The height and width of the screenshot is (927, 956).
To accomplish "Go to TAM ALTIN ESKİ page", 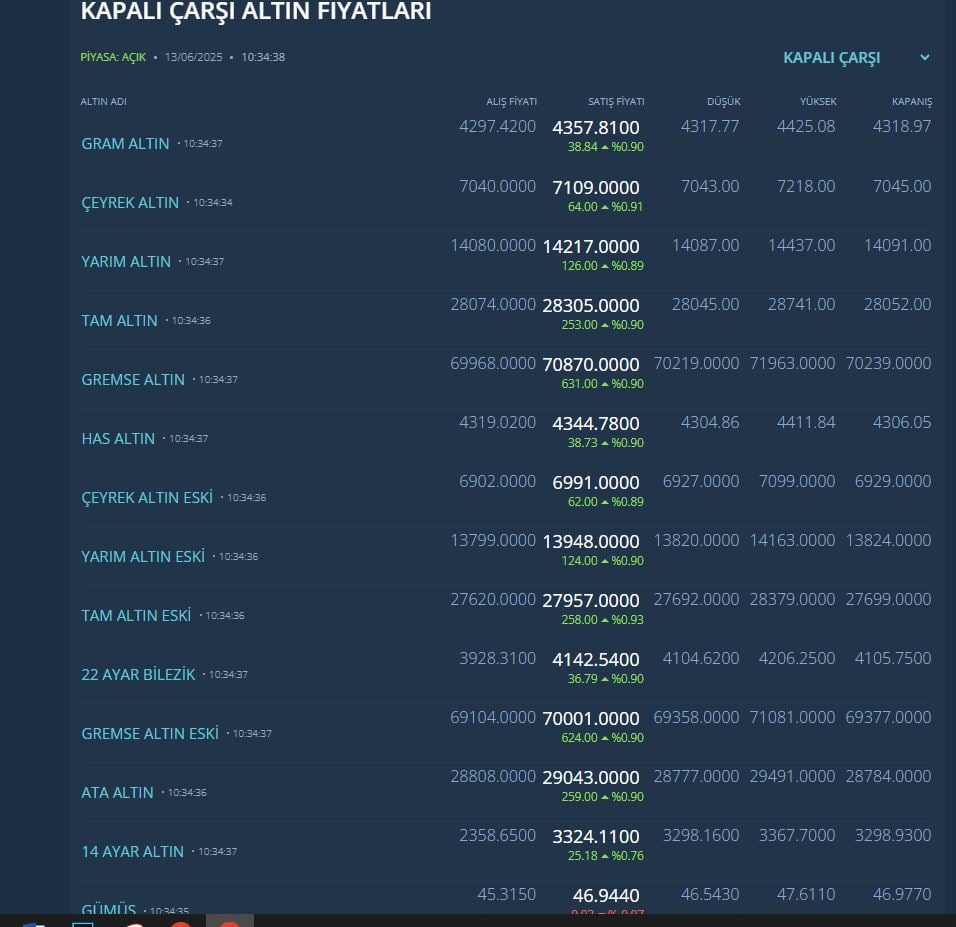I will [136, 615].
